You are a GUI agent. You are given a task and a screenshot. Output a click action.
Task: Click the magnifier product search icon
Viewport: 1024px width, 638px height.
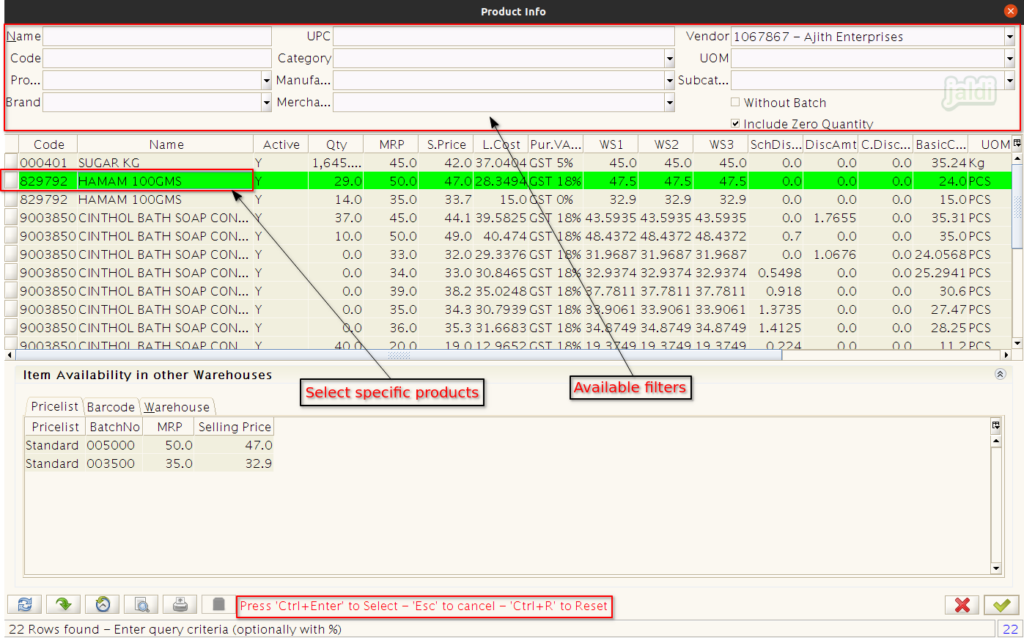[x=141, y=605]
